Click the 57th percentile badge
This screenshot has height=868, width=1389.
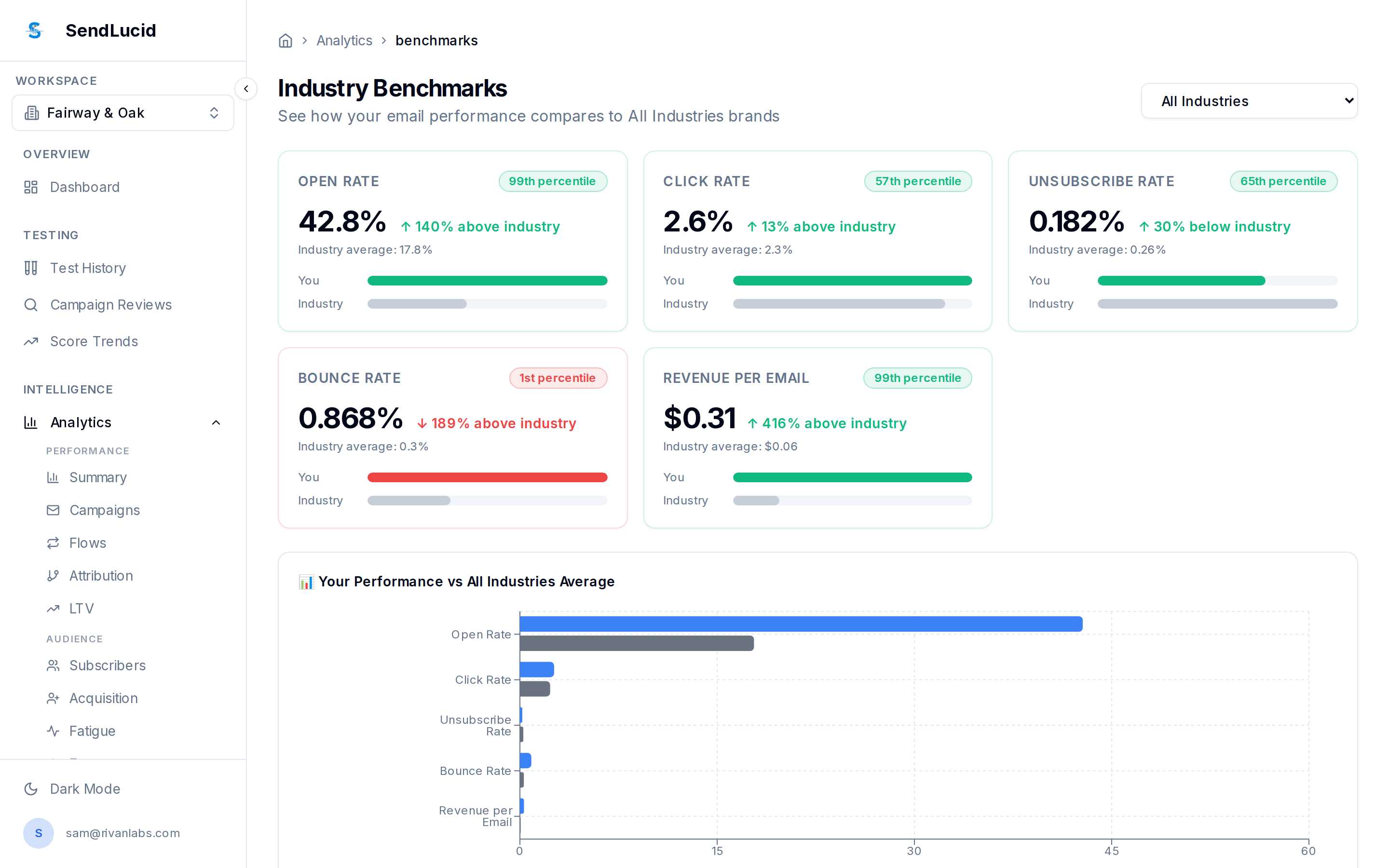pos(918,181)
